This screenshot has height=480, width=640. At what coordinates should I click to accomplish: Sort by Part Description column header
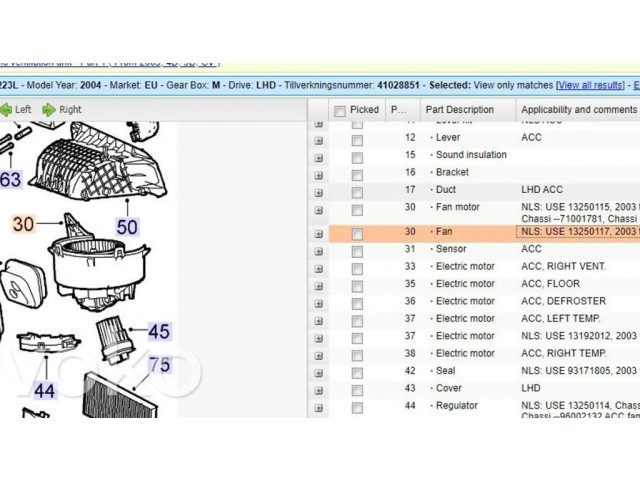(x=459, y=110)
